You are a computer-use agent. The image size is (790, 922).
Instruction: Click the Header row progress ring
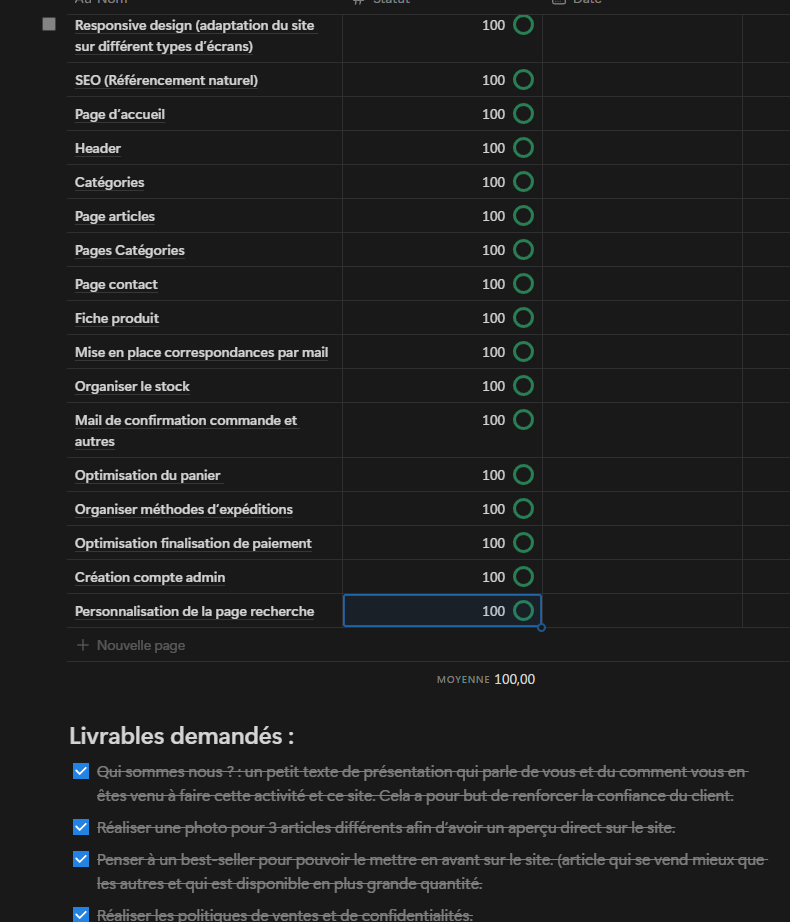[523, 148]
